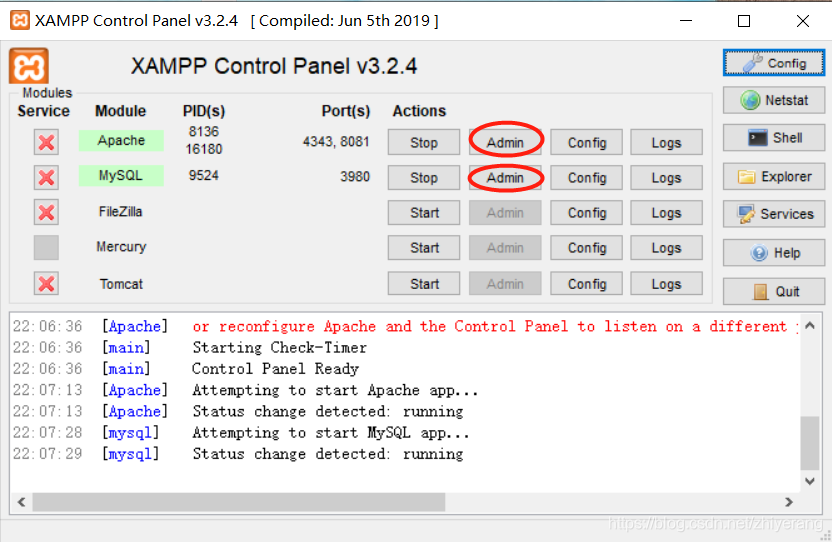
Task: Click Apache ports 4343, 8081
Action: click(336, 142)
